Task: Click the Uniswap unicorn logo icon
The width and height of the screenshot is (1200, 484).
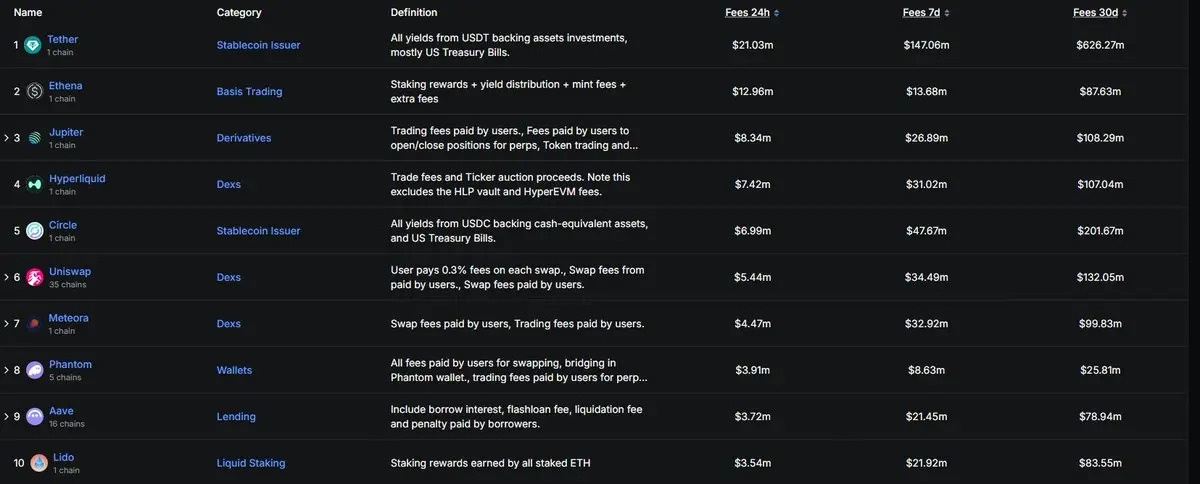Action: [x=35, y=277]
